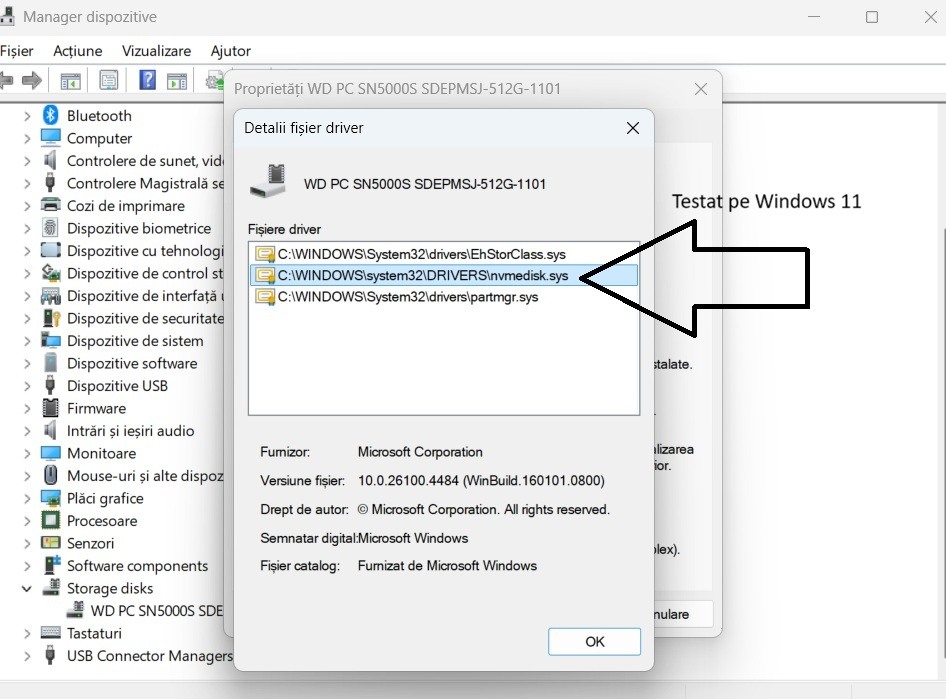This screenshot has height=699, width=946.
Task: Click Show/Hide Action Pane toolbar icon
Action: pos(177,80)
